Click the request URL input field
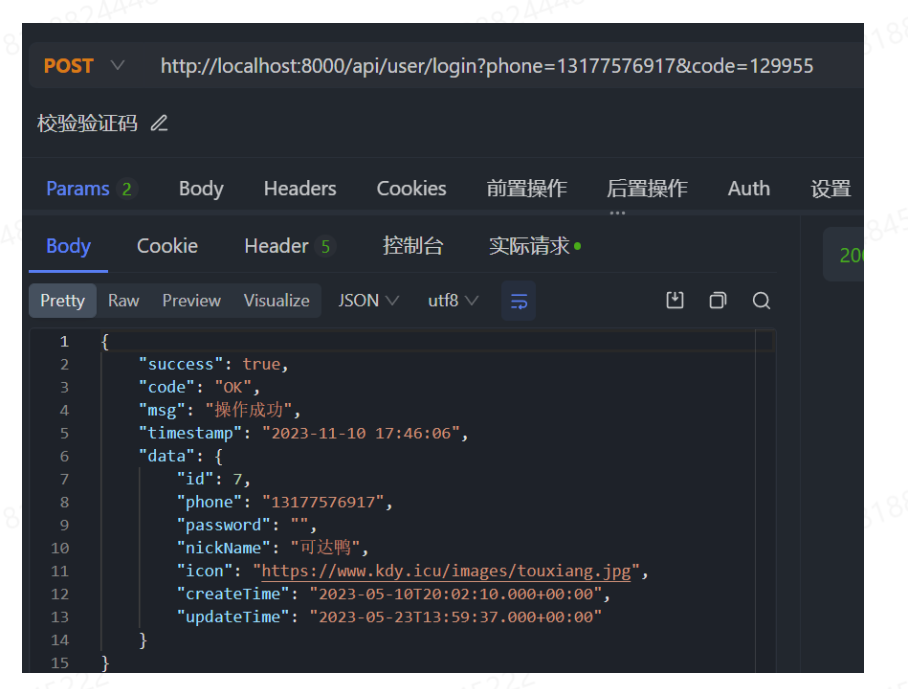 (487, 66)
